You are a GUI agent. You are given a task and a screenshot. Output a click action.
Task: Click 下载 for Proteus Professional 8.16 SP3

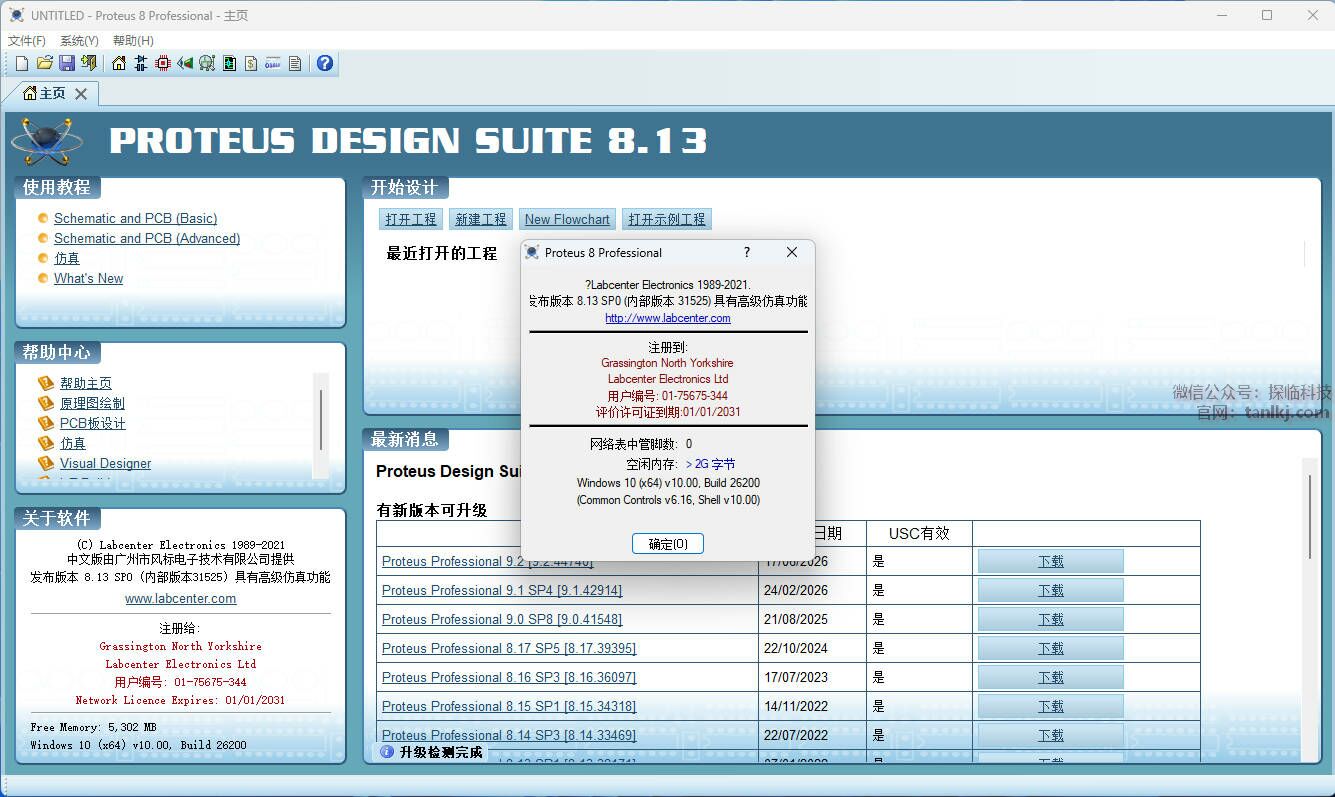pos(1050,677)
